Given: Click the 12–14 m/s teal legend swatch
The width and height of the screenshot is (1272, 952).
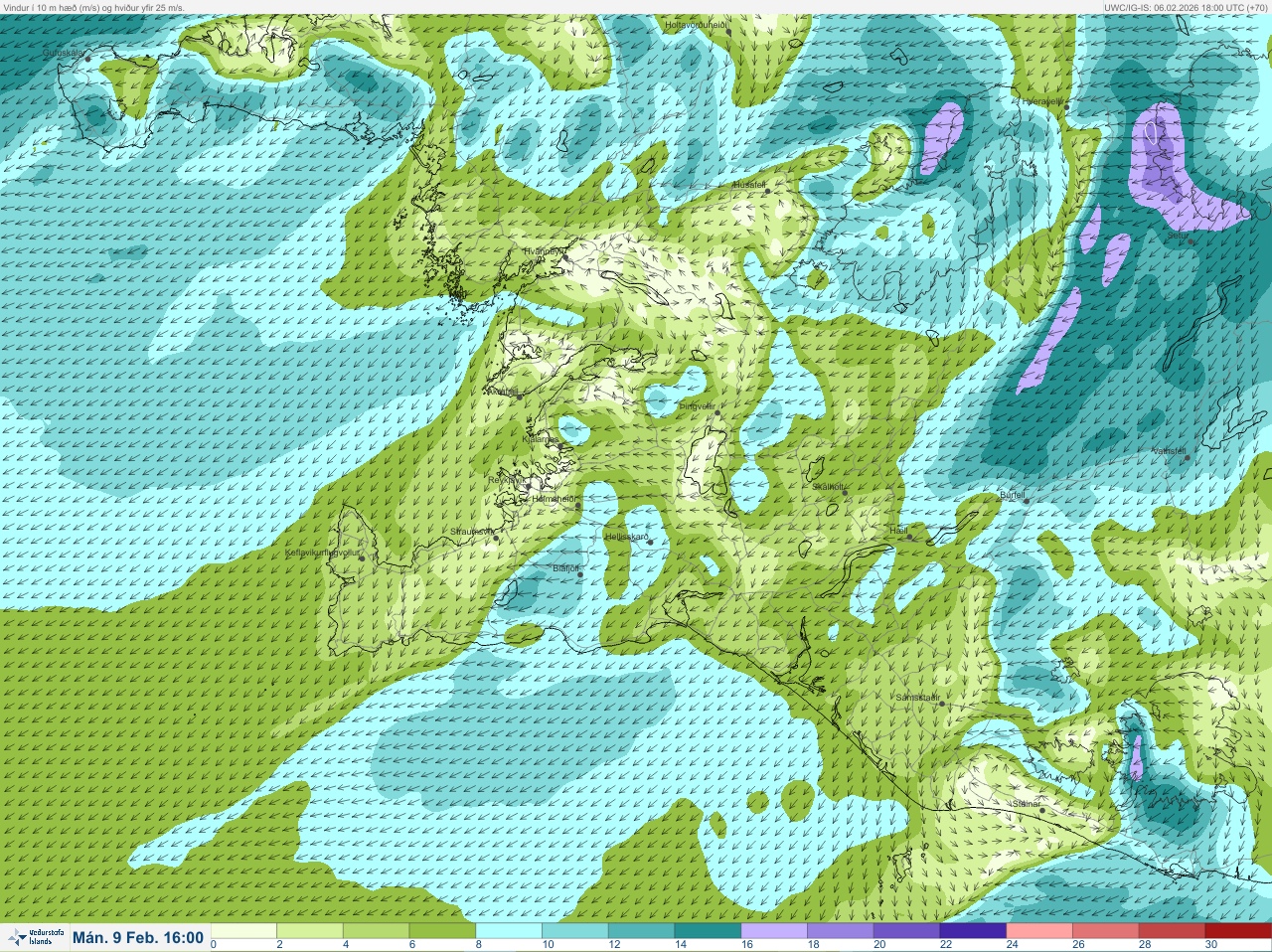Looking at the screenshot, I should coord(642,931).
